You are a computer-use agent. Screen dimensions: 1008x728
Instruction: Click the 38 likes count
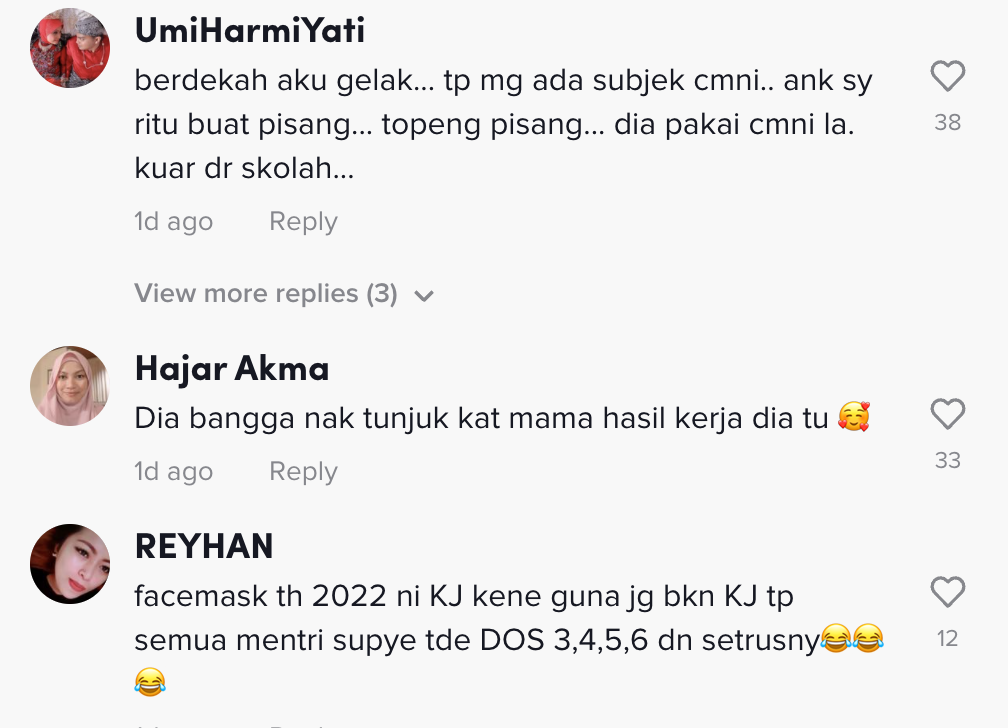tap(948, 122)
